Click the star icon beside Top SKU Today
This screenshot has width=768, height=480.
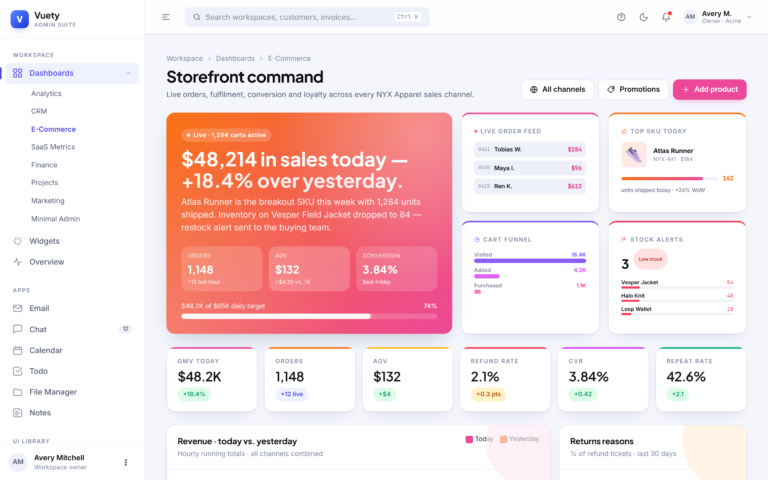pos(624,131)
